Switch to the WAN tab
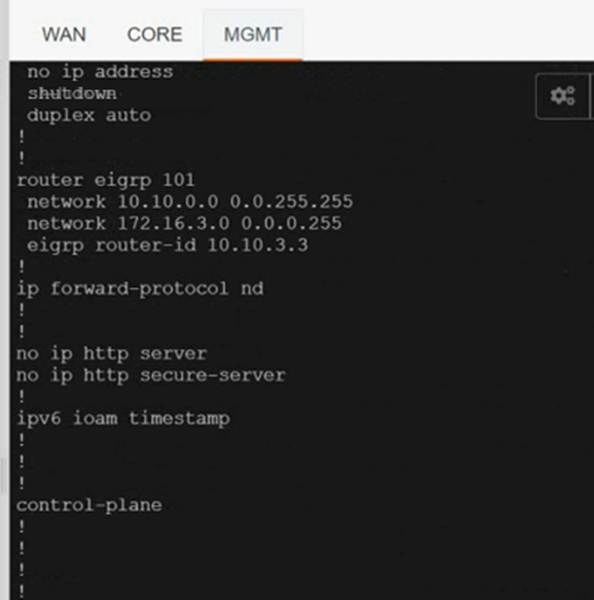The width and height of the screenshot is (594, 600). (x=64, y=34)
